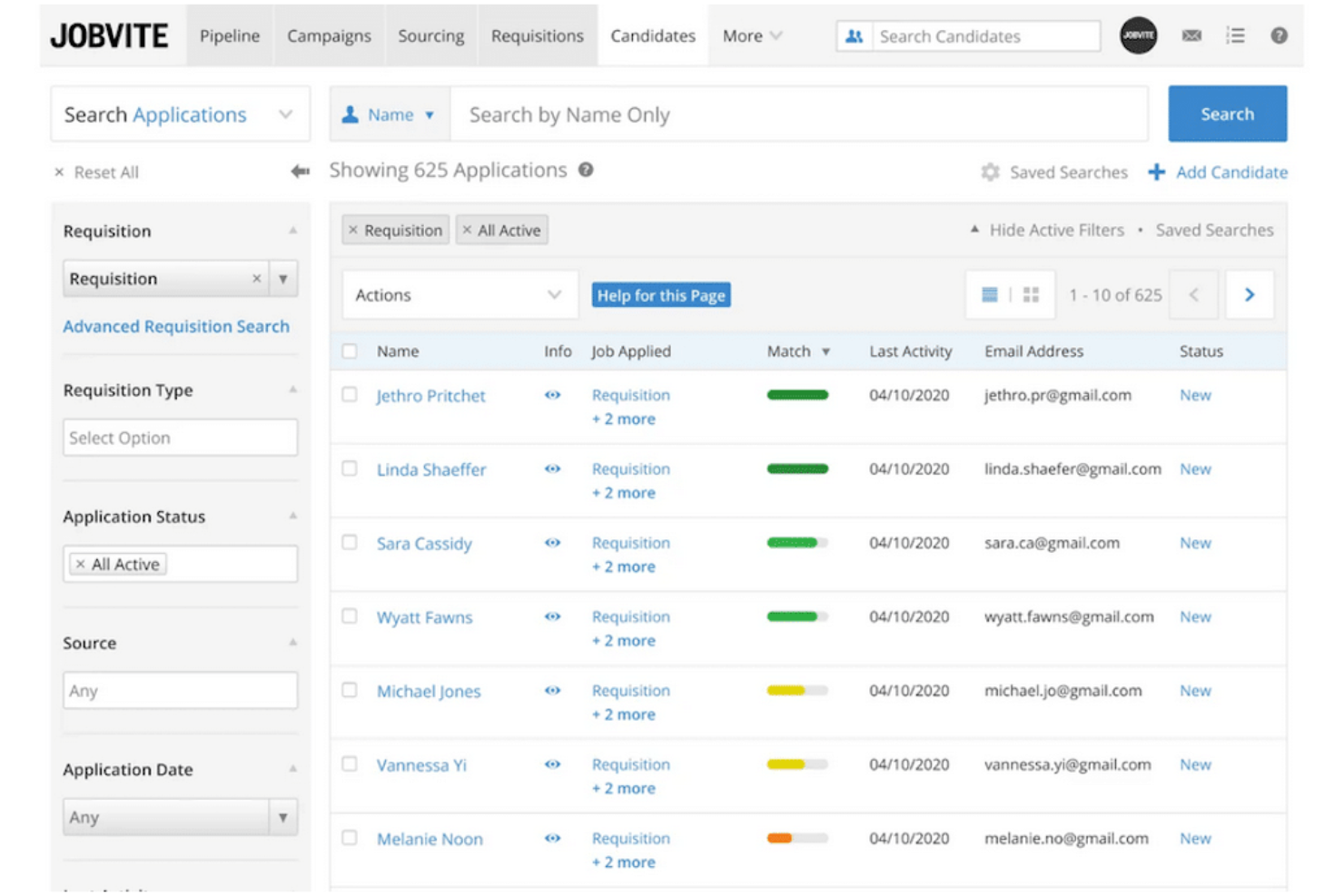This screenshot has width=1344, height=896.
Task: Select the Melanie Noon row checkbox
Action: pyautogui.click(x=350, y=837)
